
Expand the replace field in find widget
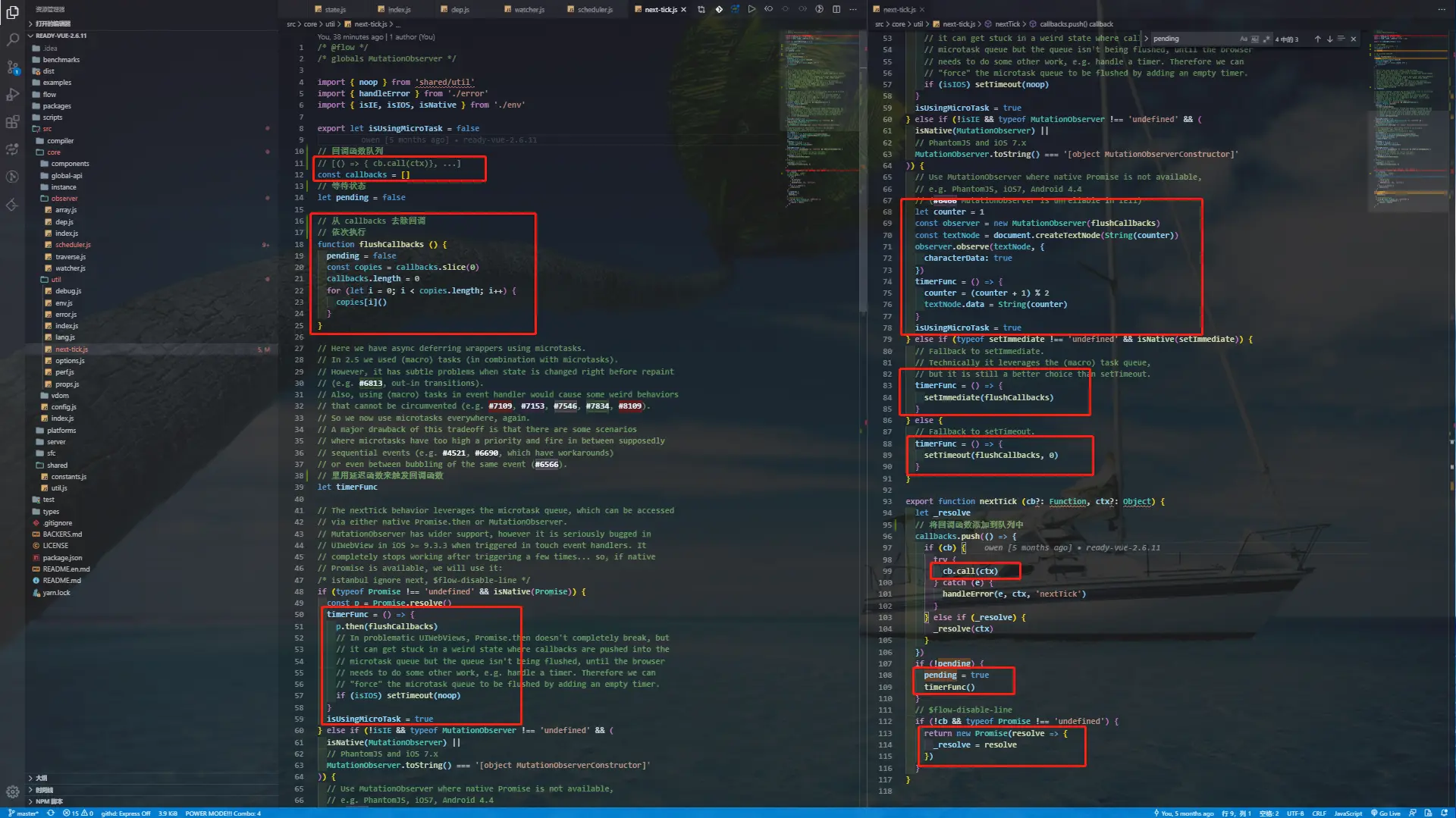coord(1146,39)
